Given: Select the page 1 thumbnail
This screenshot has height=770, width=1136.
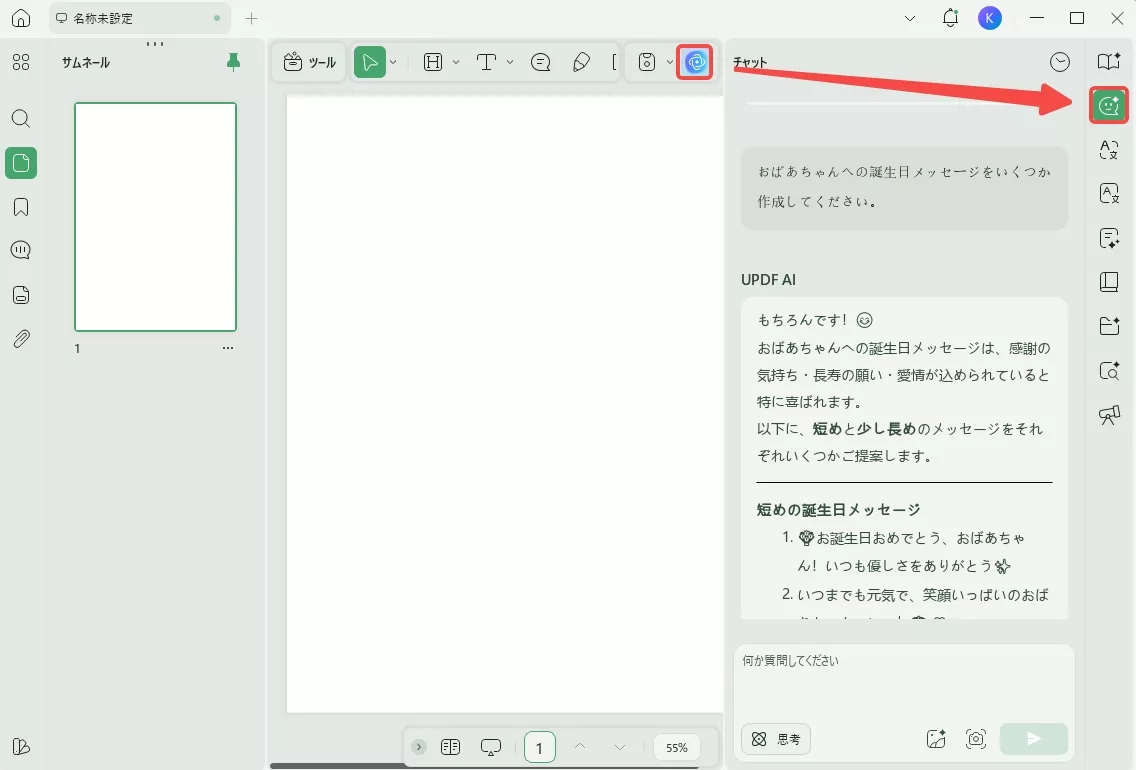Looking at the screenshot, I should pos(155,217).
